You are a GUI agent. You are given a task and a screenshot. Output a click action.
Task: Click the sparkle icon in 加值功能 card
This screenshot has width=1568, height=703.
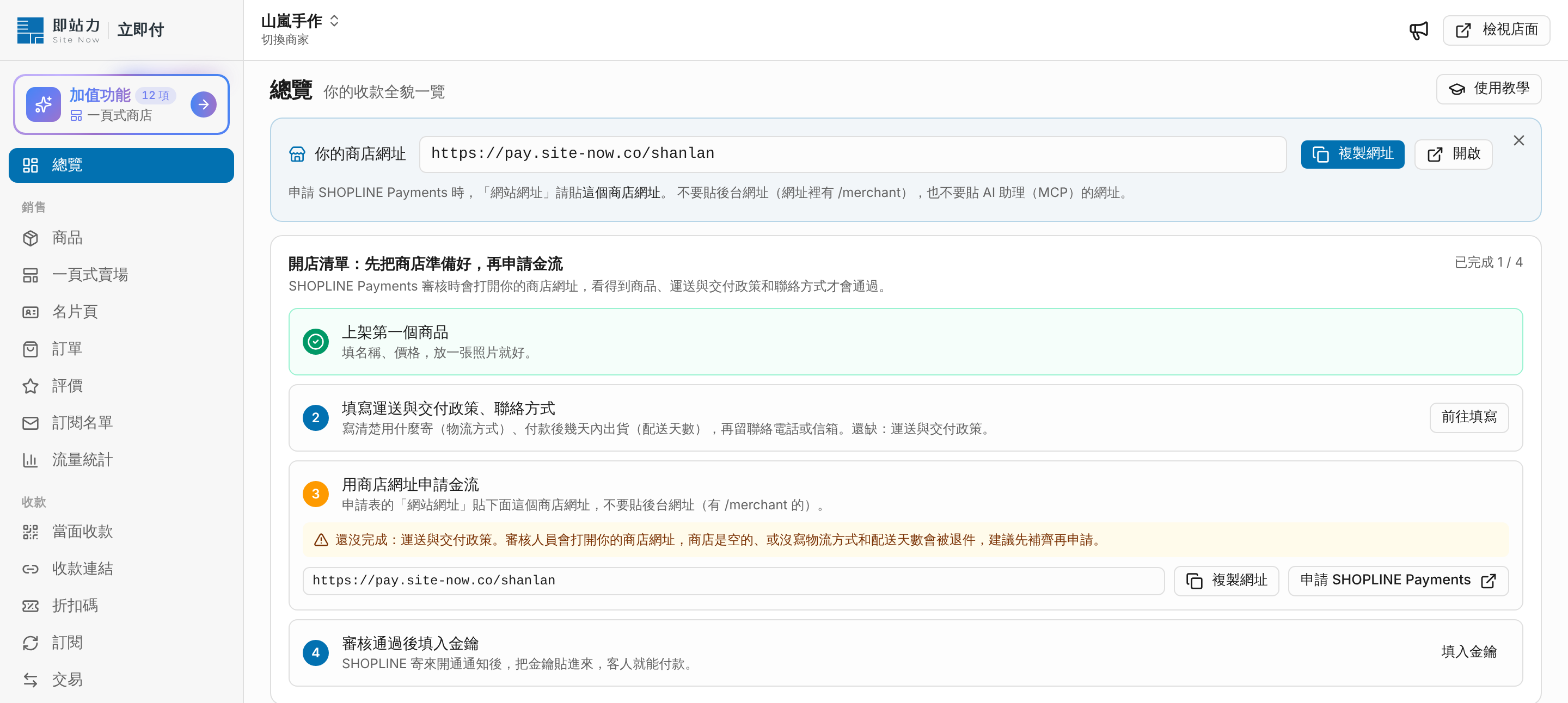pos(43,104)
